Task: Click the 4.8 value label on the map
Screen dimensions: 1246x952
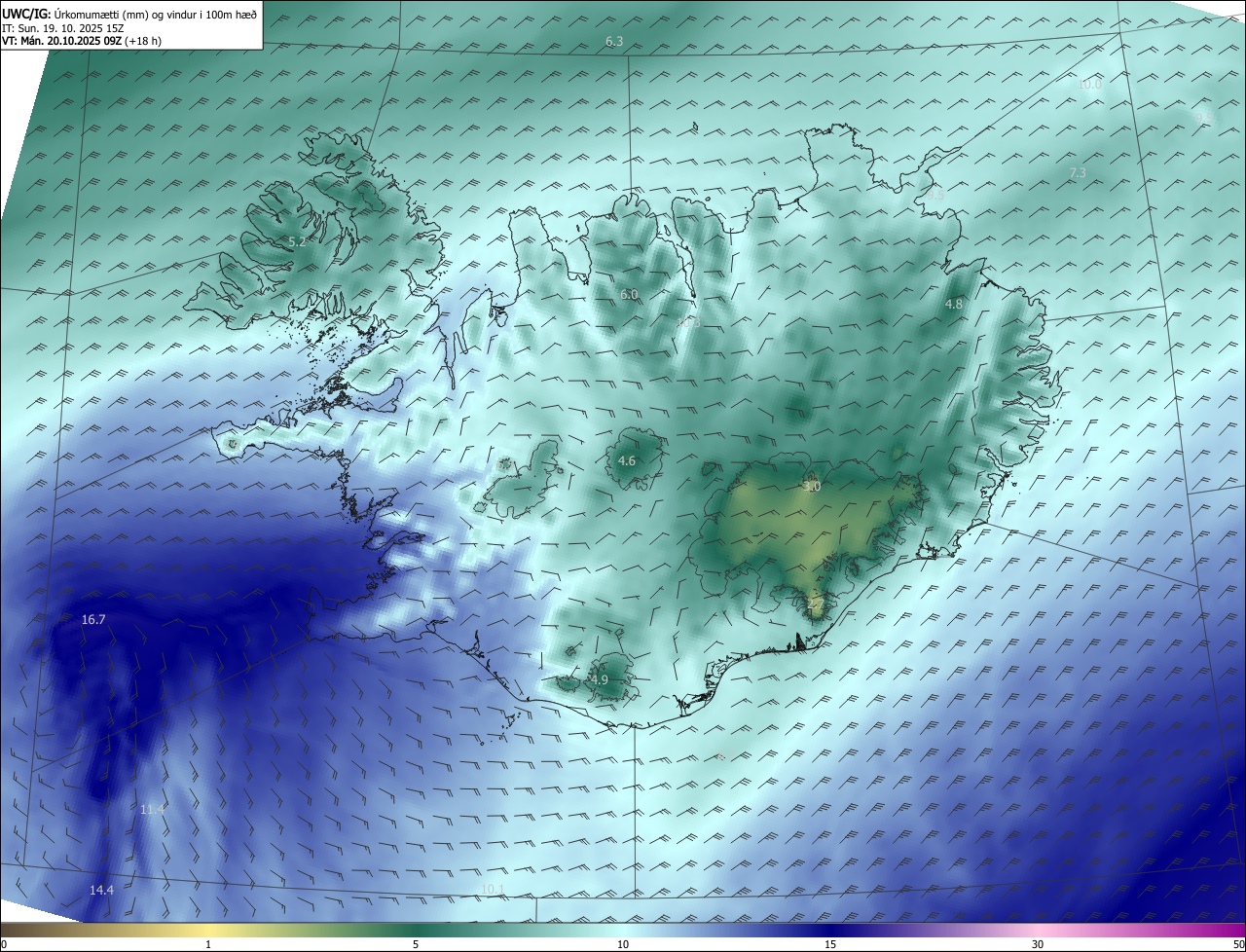Action: [x=954, y=305]
